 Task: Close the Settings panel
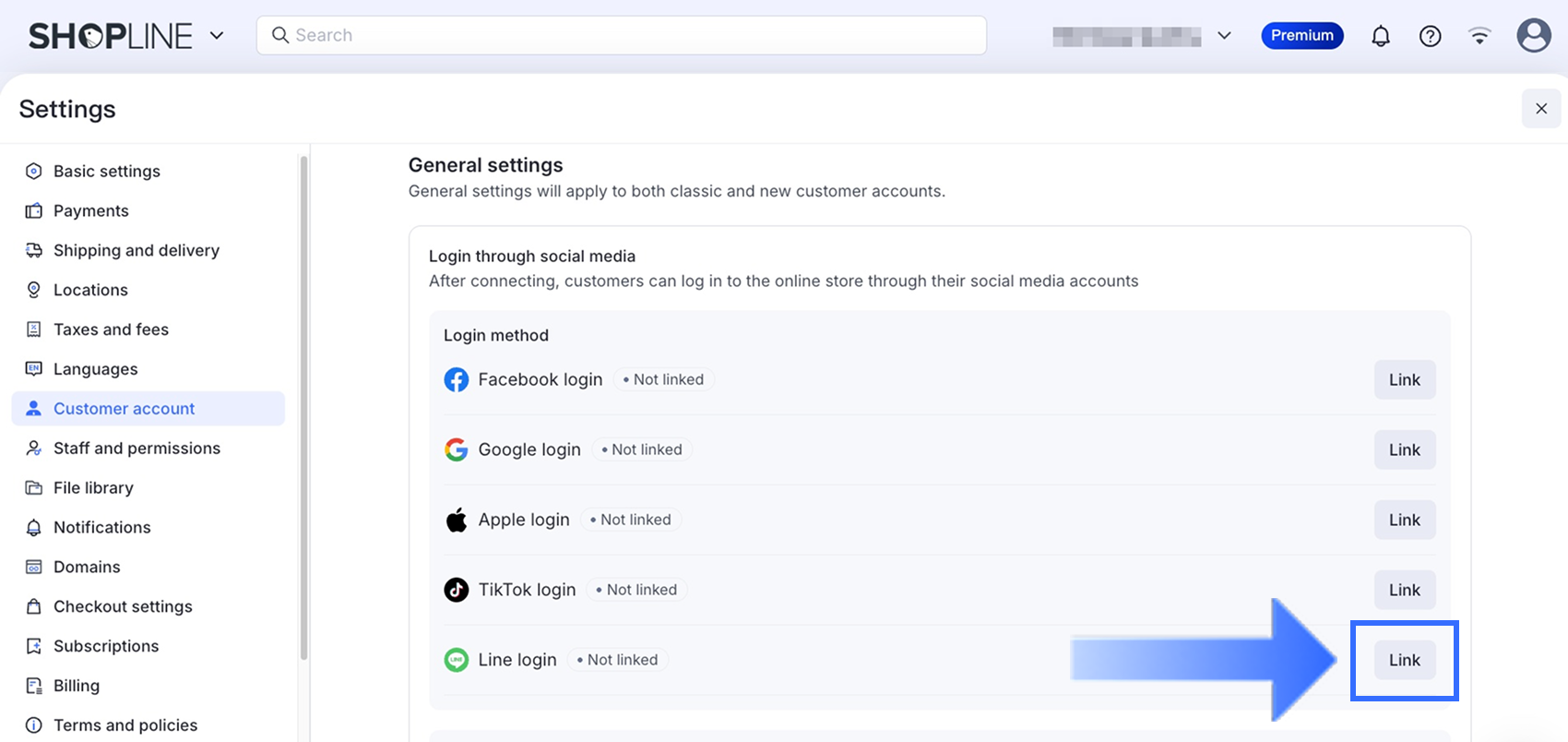pyautogui.click(x=1540, y=109)
